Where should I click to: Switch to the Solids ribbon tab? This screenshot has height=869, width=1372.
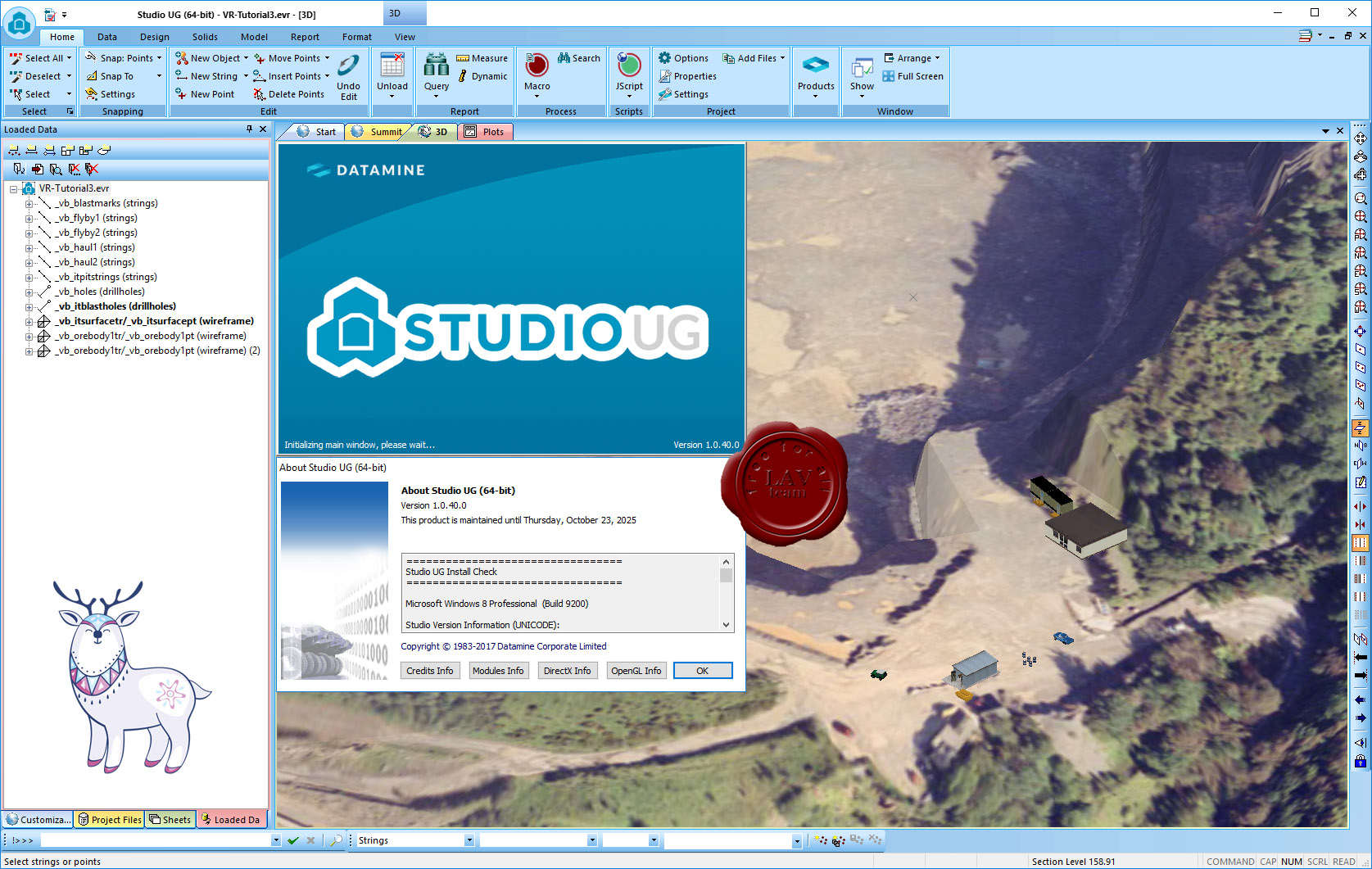[x=205, y=37]
